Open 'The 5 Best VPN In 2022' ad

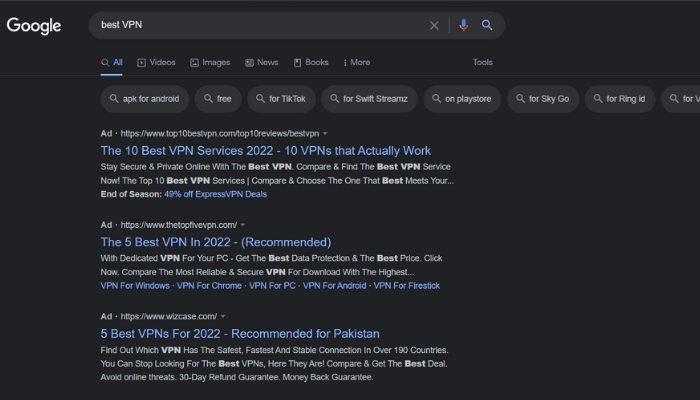(x=216, y=242)
